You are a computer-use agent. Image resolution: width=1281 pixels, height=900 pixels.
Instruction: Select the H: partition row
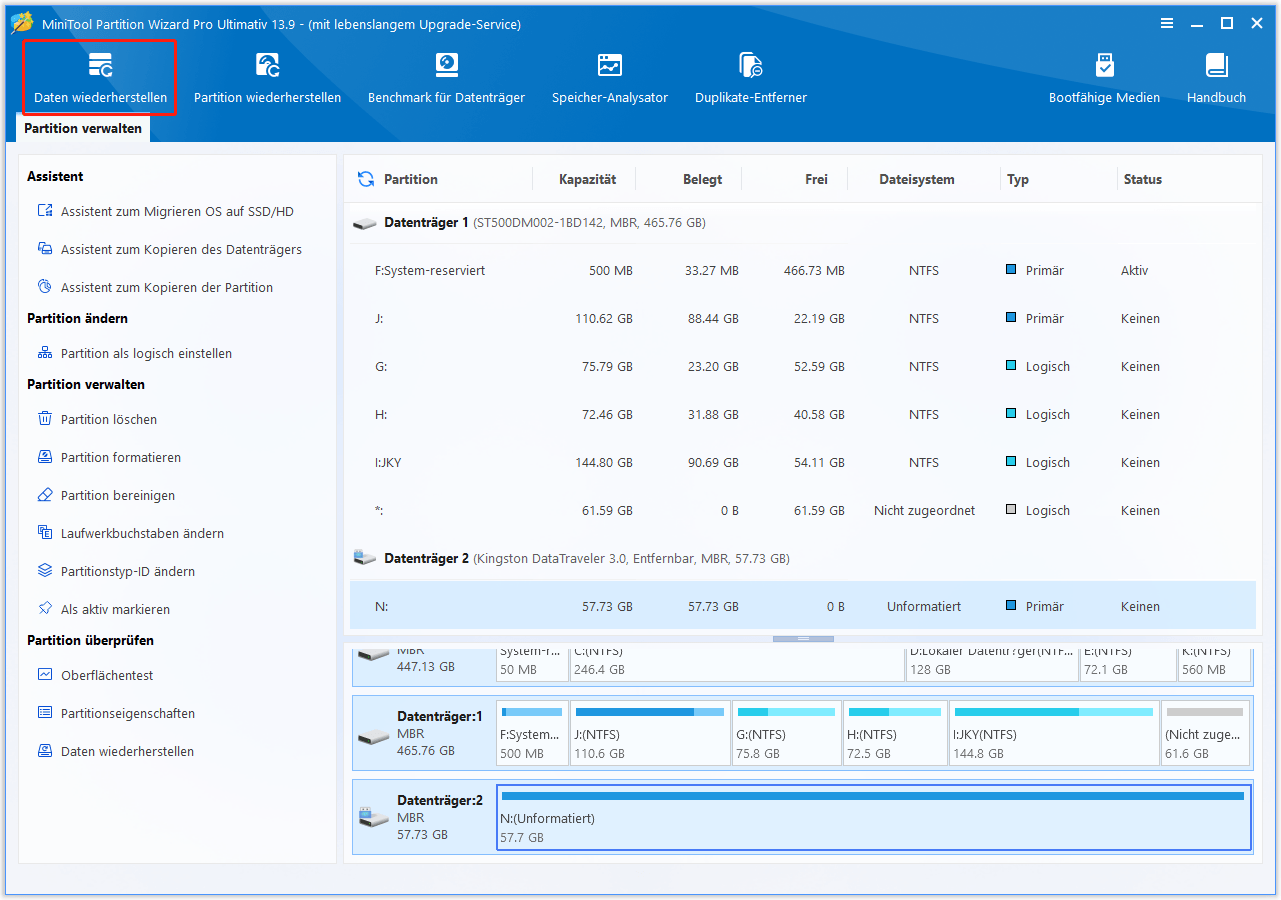pos(803,415)
